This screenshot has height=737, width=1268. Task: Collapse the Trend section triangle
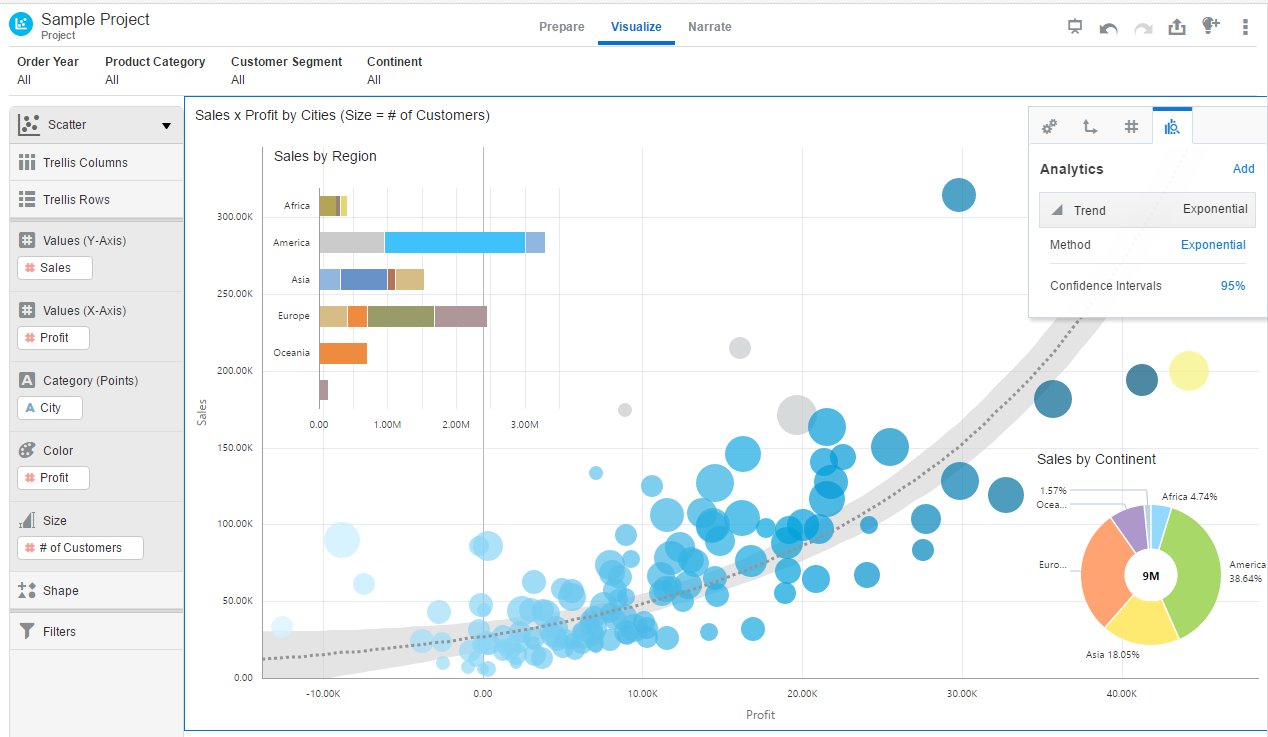click(x=1057, y=210)
